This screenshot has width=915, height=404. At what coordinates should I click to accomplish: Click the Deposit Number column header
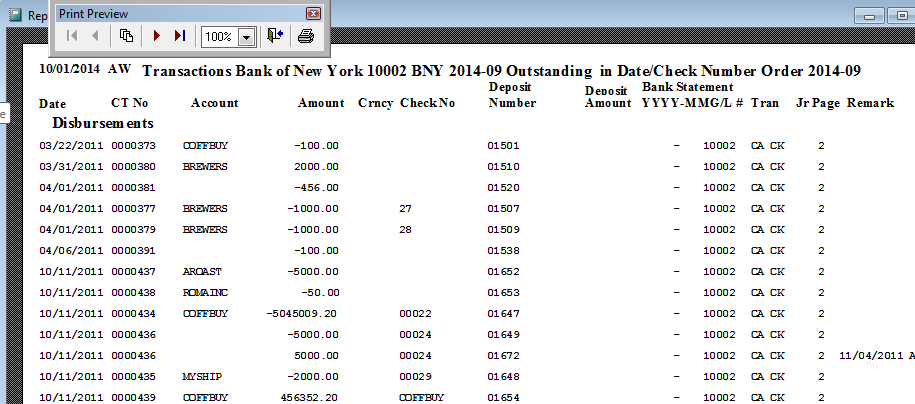pos(512,95)
